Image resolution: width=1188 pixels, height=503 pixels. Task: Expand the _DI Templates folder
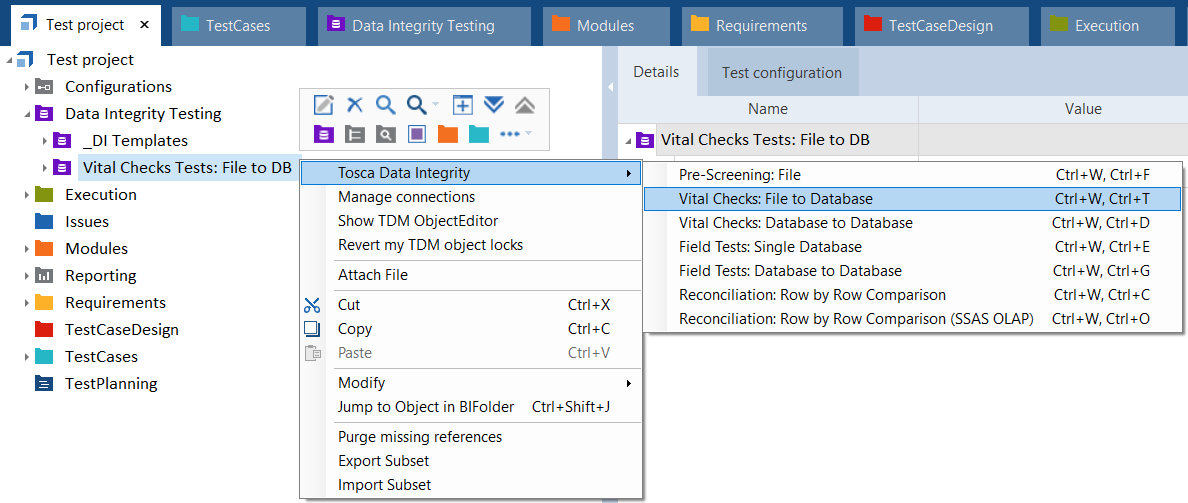(x=46, y=141)
